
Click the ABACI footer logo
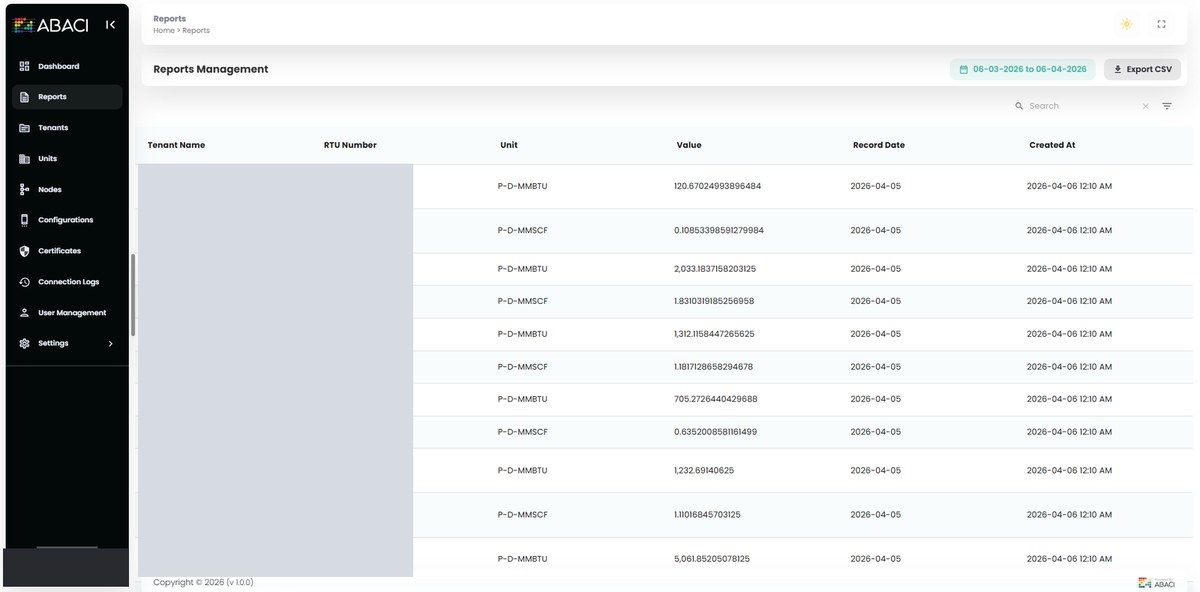tap(1157, 583)
